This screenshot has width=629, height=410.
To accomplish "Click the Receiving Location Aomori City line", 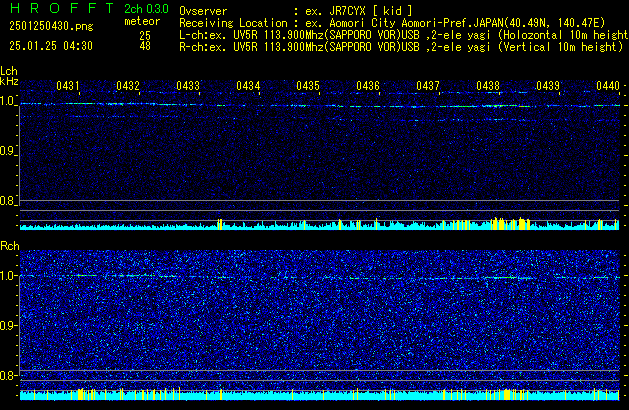I will [392, 23].
